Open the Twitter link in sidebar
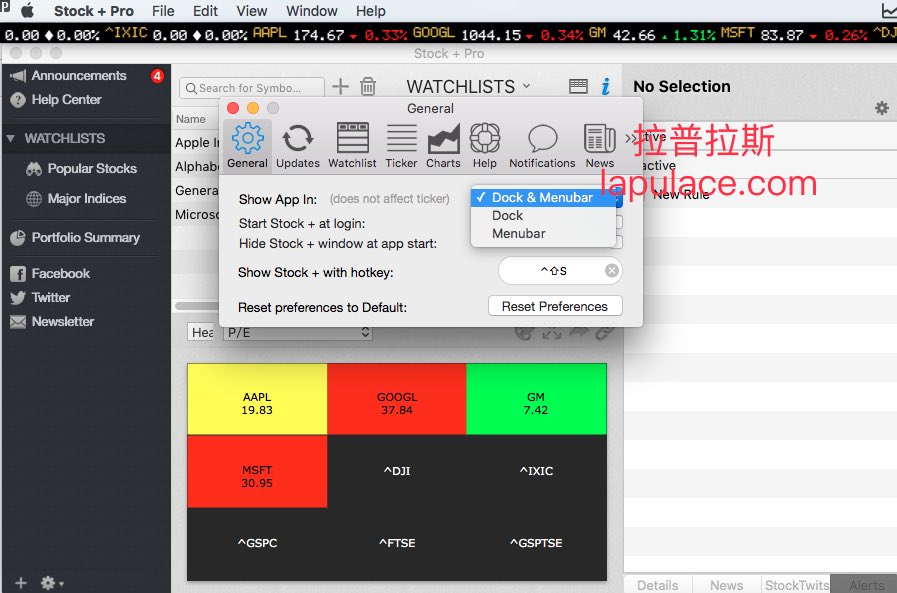897x593 pixels. (x=51, y=297)
